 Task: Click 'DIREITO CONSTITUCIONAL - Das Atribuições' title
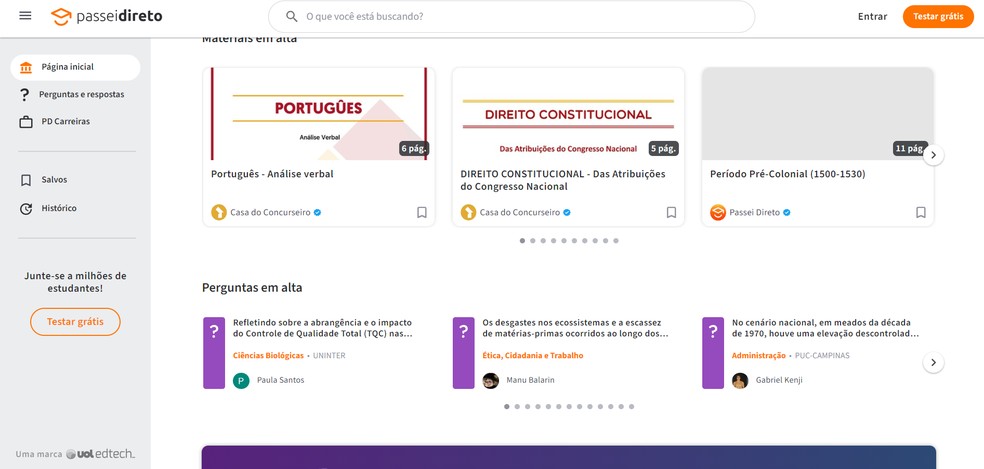563,180
